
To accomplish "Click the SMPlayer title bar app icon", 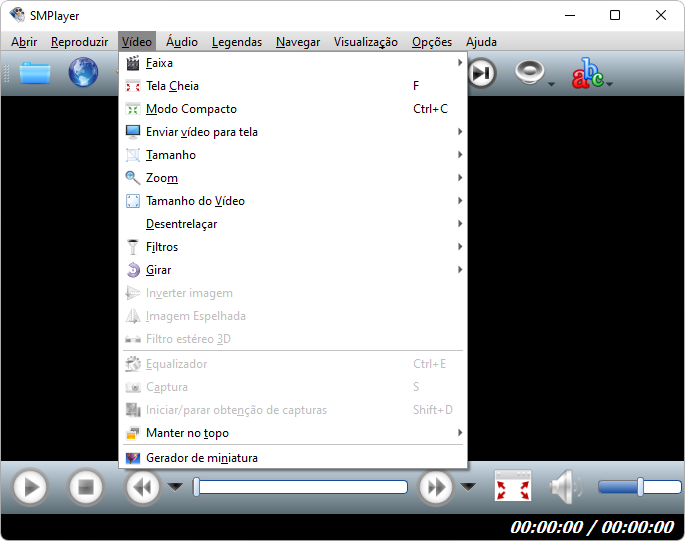I will click(x=17, y=15).
